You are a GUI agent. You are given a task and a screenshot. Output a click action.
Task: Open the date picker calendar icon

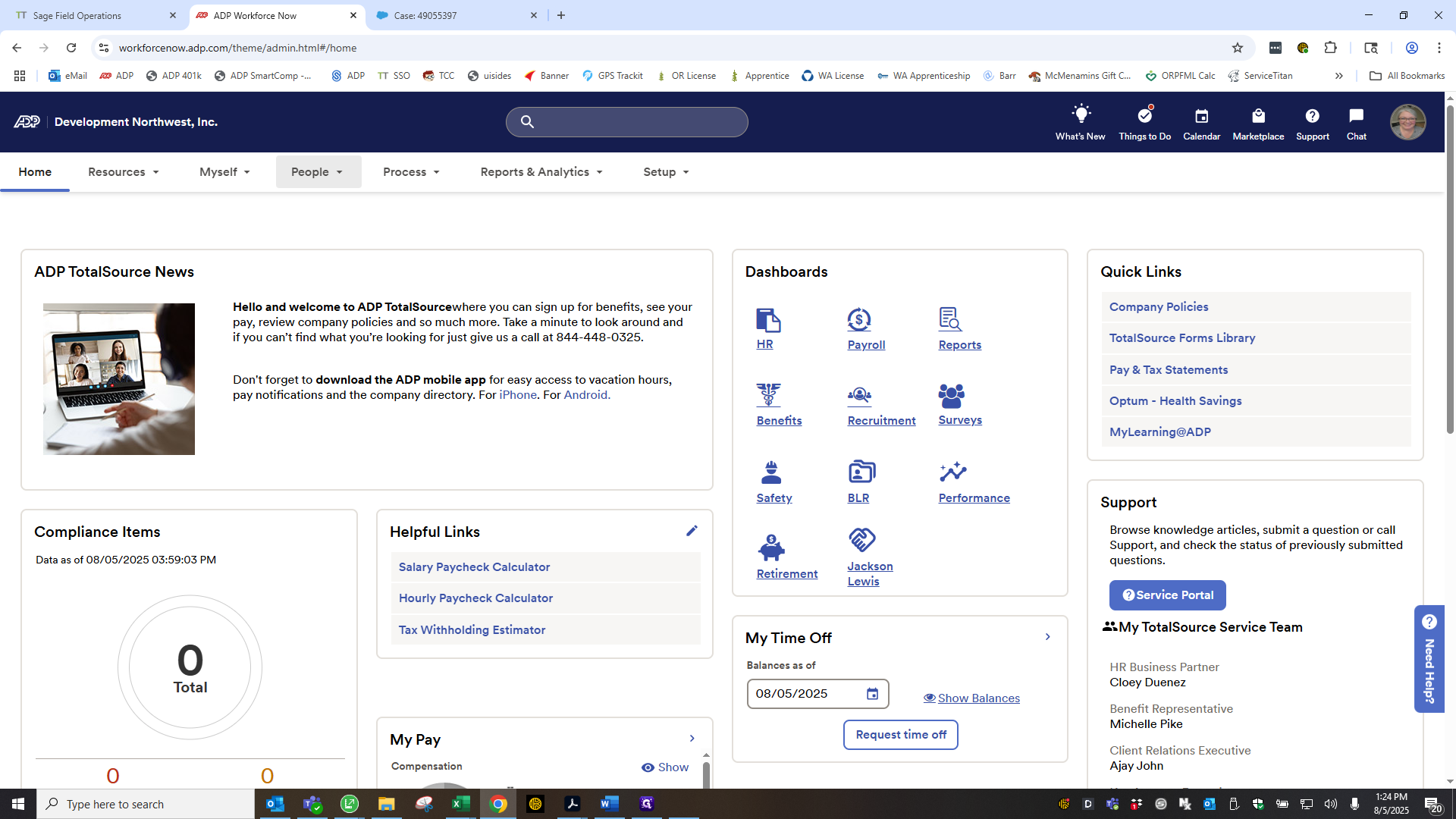point(872,694)
